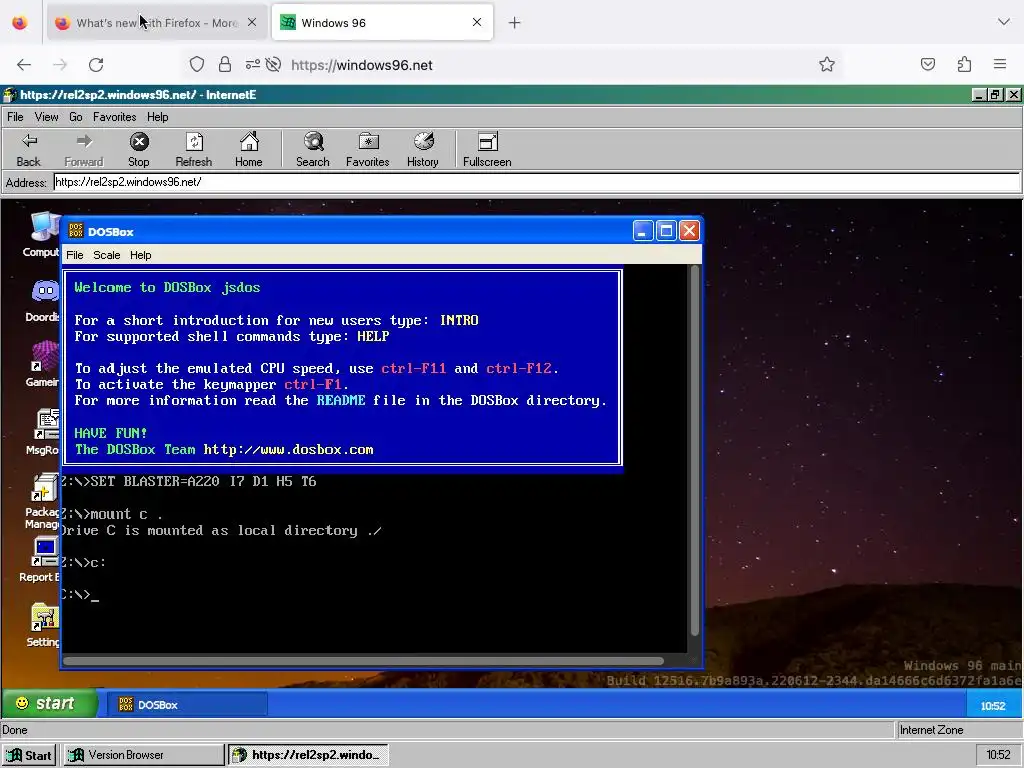Reload the page in Firefox
Image resolution: width=1024 pixels, height=768 pixels.
point(96,65)
